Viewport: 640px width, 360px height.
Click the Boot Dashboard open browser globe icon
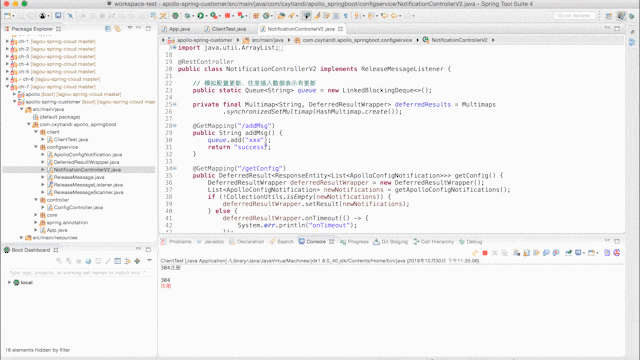tap(88, 261)
